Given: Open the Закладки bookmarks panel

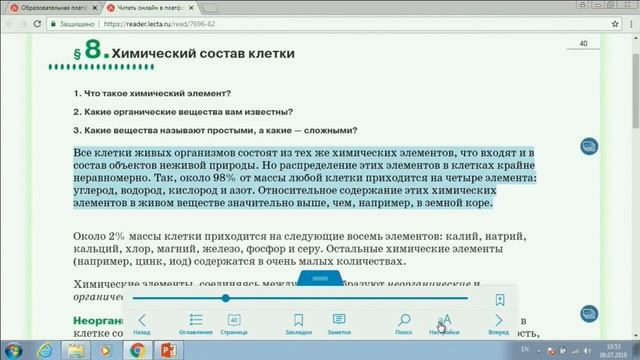Looking at the screenshot, I should (298, 324).
